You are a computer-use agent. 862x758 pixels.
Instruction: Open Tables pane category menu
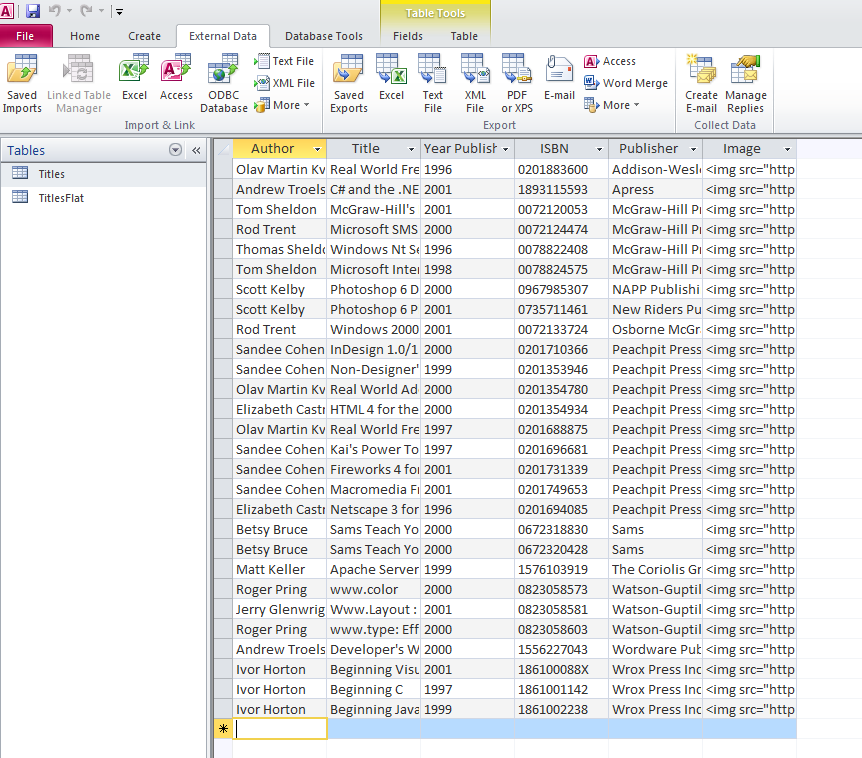[x=175, y=150]
